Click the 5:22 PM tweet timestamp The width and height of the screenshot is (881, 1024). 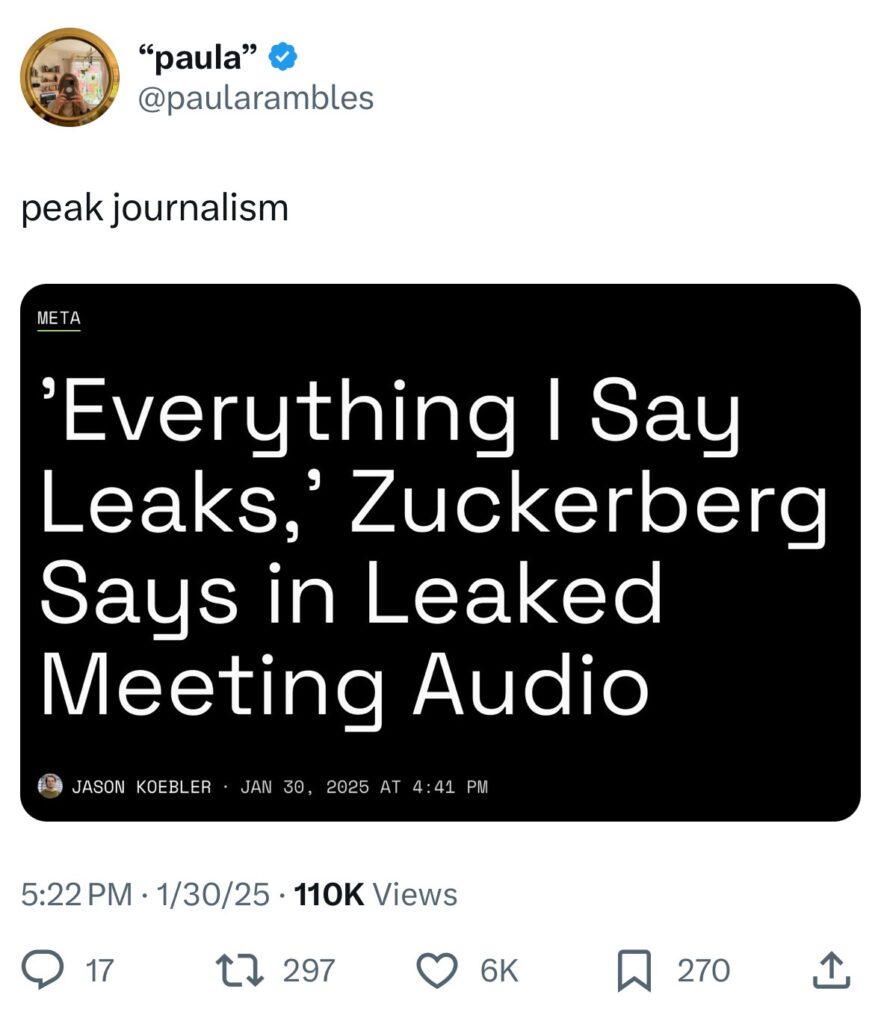point(76,894)
